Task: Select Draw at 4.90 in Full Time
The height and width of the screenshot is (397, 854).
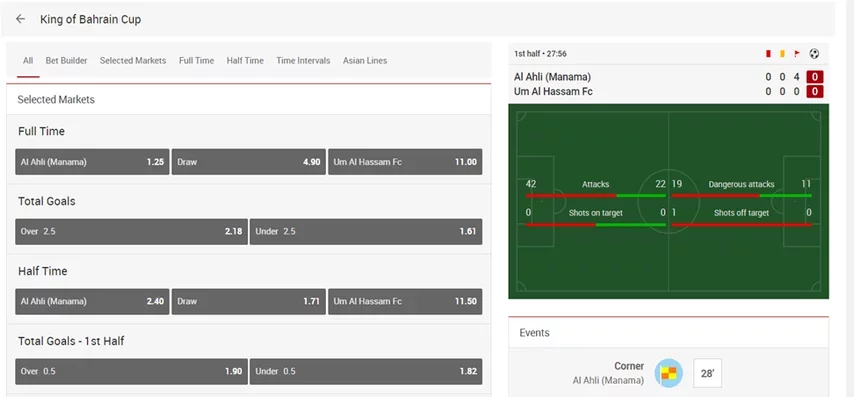Action: pyautogui.click(x=248, y=162)
